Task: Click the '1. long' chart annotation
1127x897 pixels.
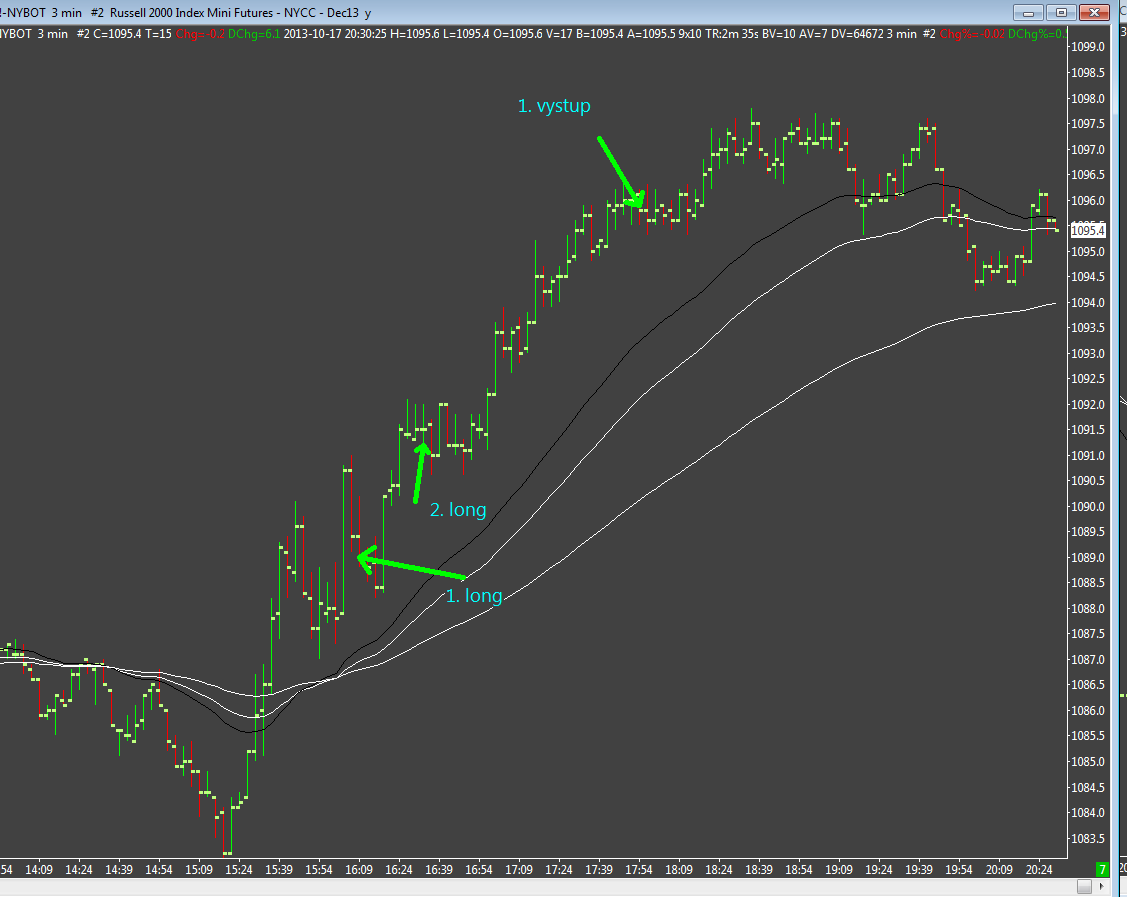Action: coord(474,596)
